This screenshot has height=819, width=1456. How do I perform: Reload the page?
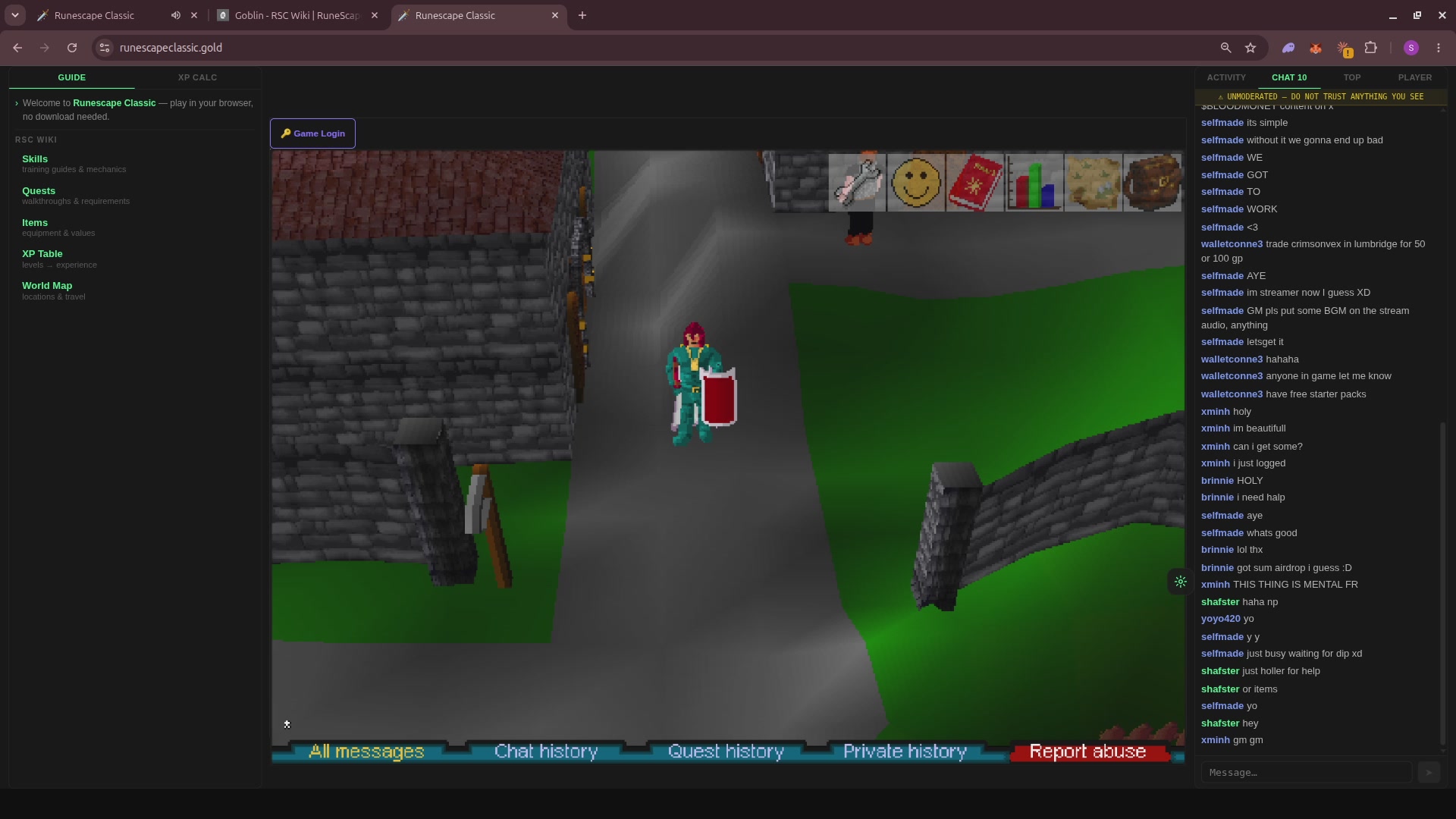pos(72,48)
